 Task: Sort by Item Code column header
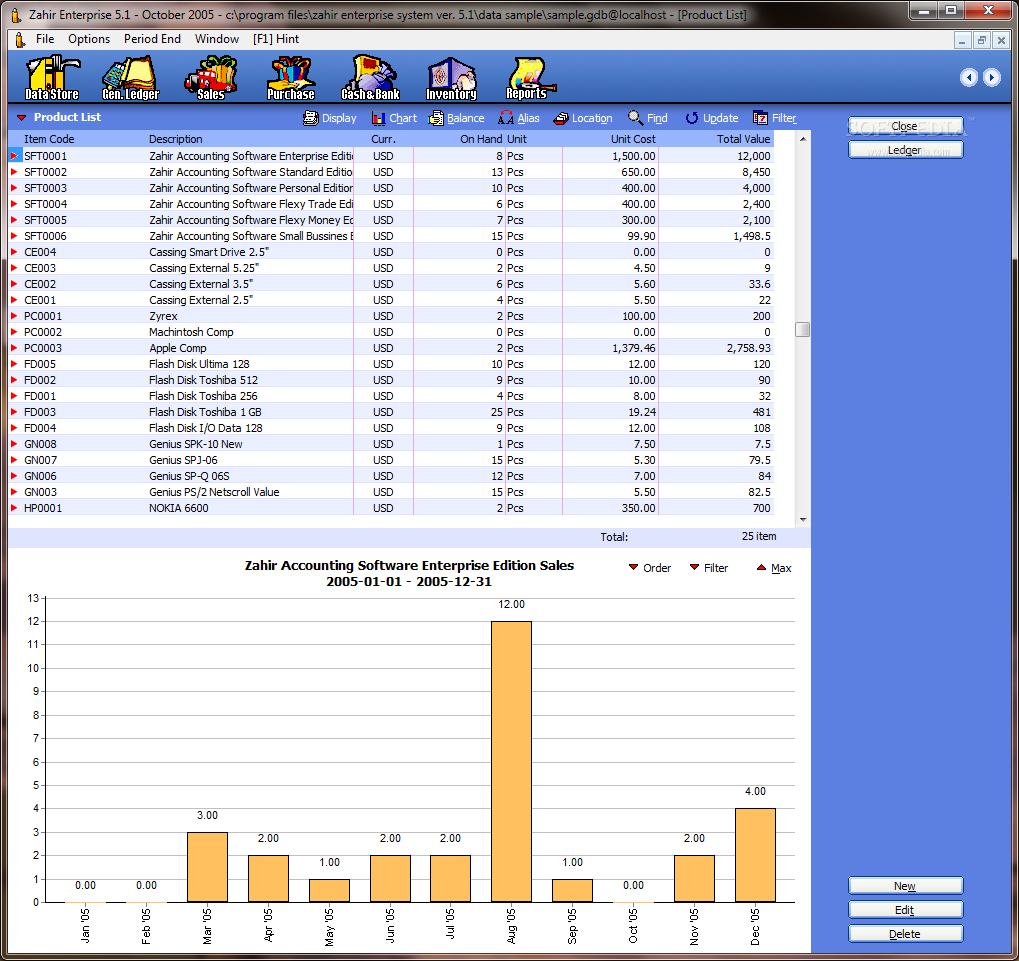click(x=49, y=139)
